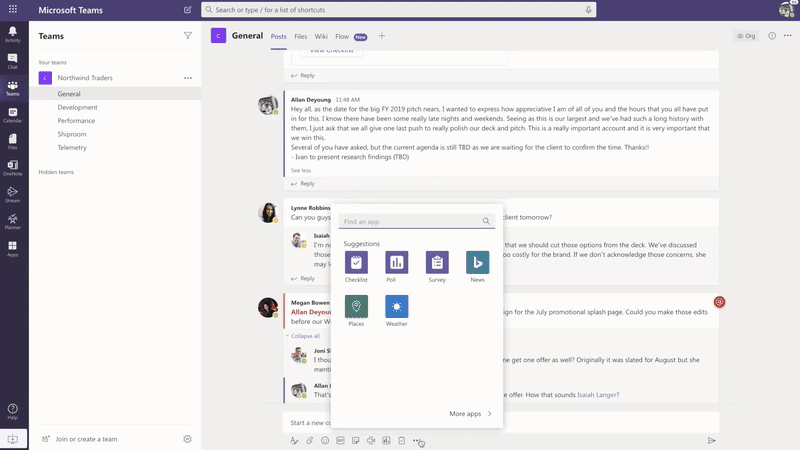Open Lynne Robbins' avatar
This screenshot has width=800, height=450.
tap(267, 213)
